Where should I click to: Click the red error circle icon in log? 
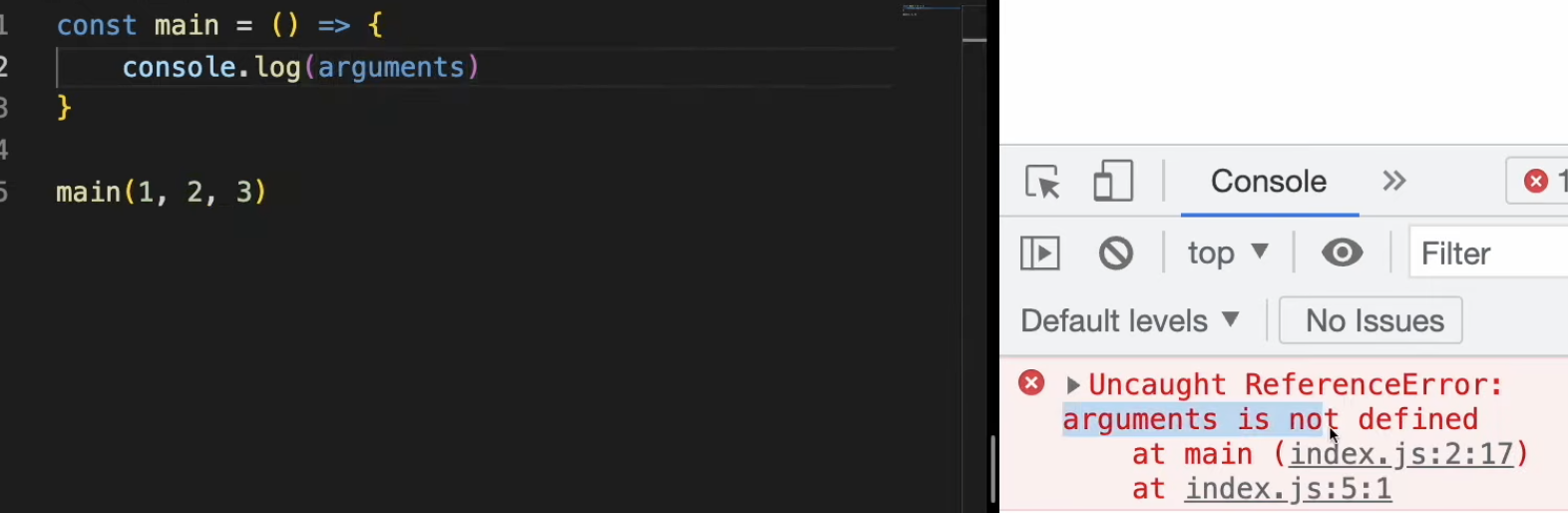tap(1031, 382)
